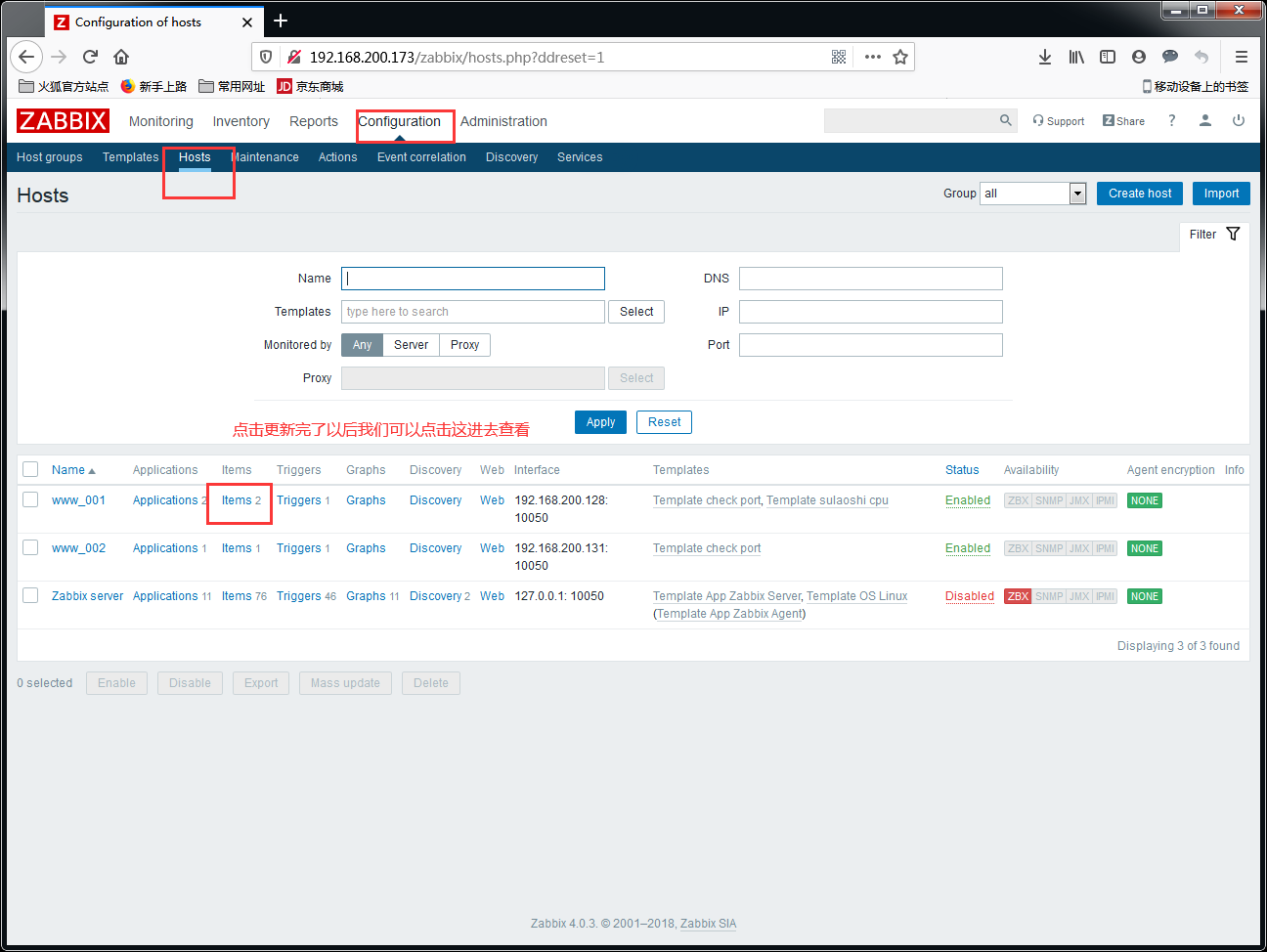Focus the DNS filter input
The width and height of the screenshot is (1267, 952).
pos(871,279)
